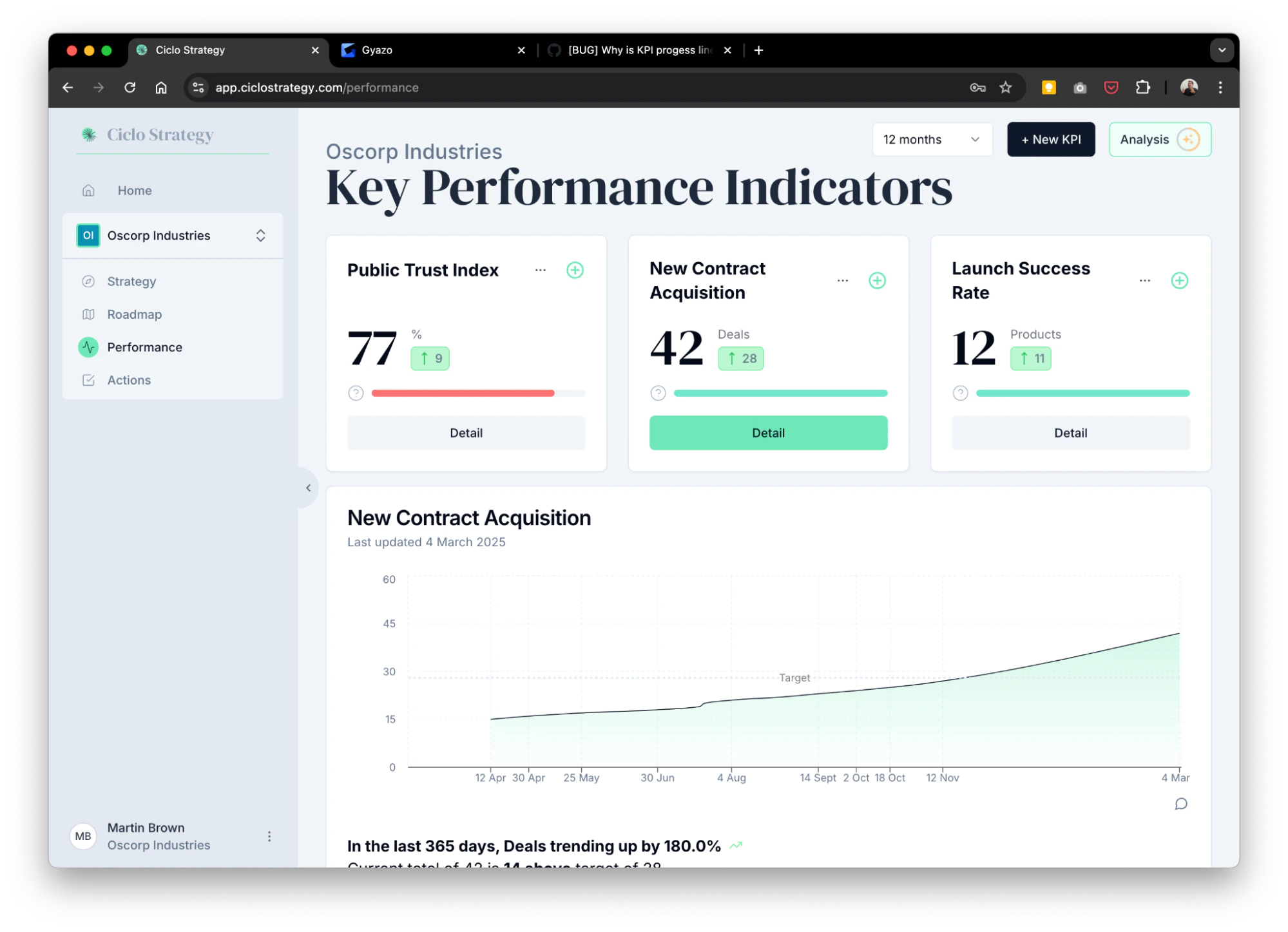Add data to Launch Success Rate with plus
The image size is (1288, 932).
(x=1179, y=281)
